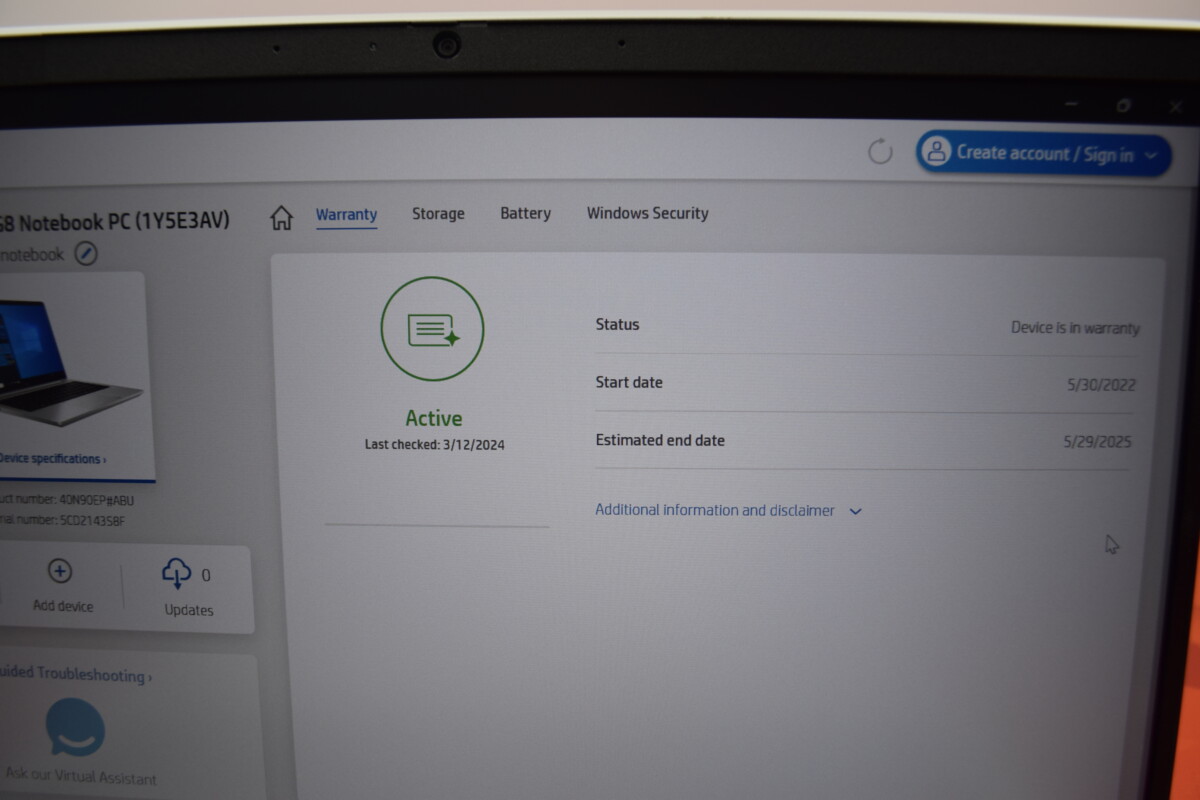Click the Active warranty status text
Image resolution: width=1200 pixels, height=800 pixels.
[434, 419]
